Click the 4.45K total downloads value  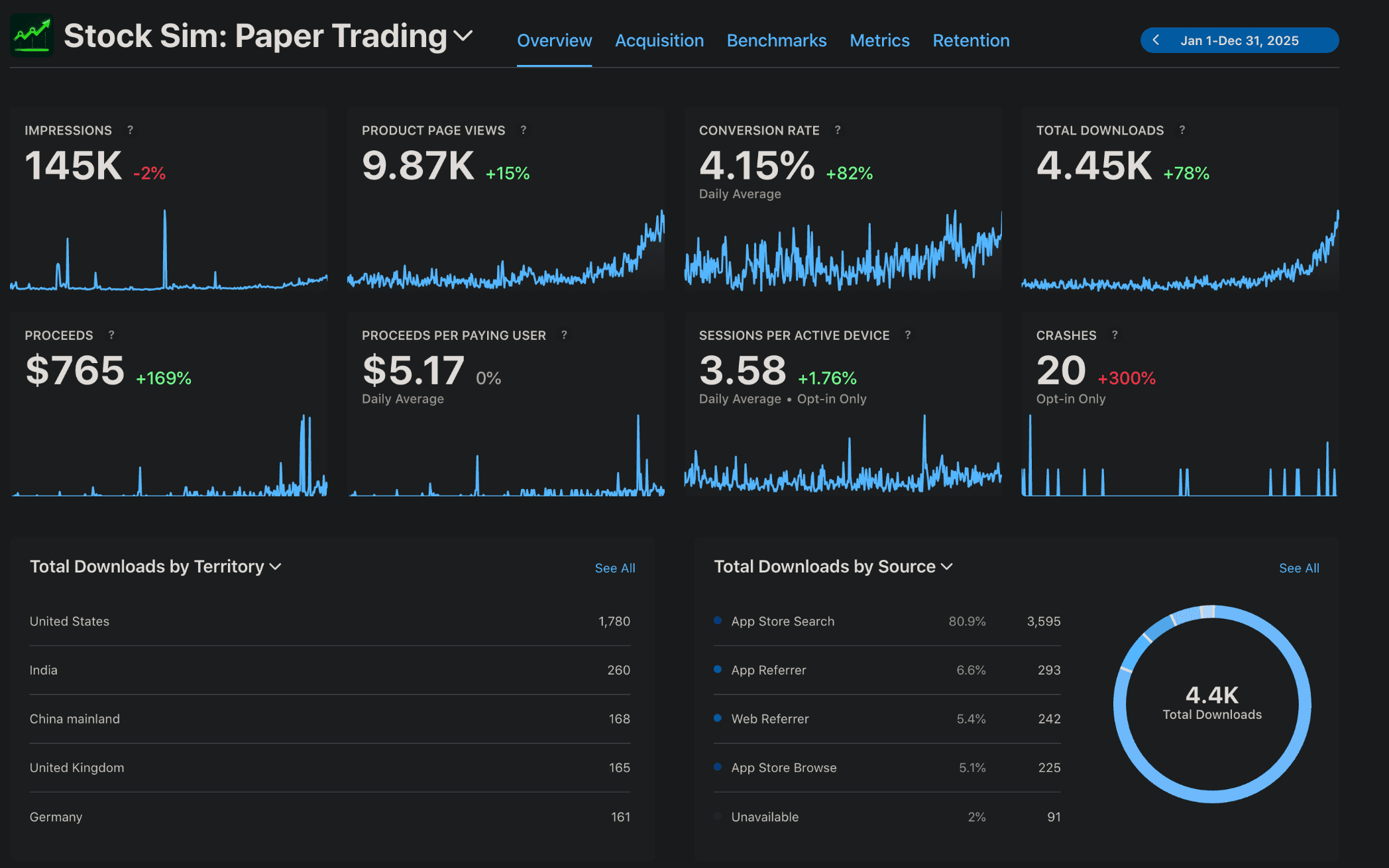coord(1094,165)
